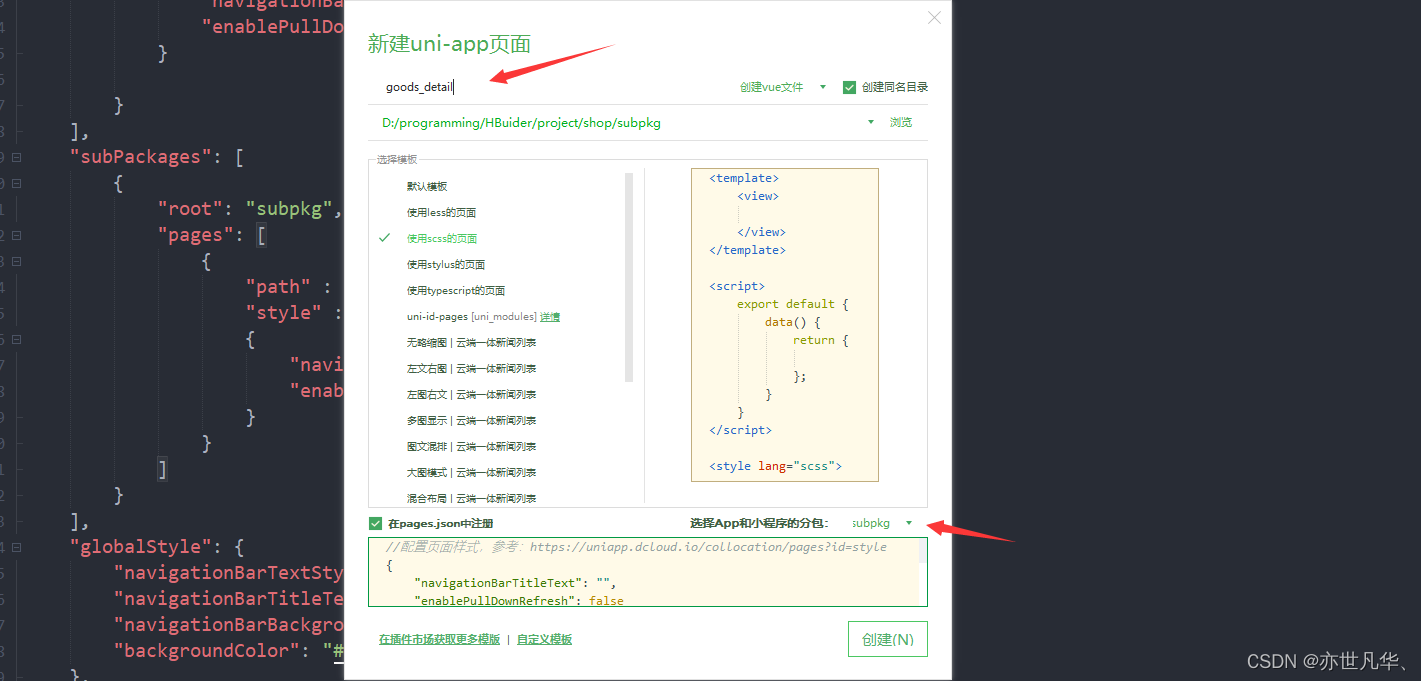The height and width of the screenshot is (681, 1421).
Task: Toggle the 创建同名目录 checkbox
Action: pos(850,87)
